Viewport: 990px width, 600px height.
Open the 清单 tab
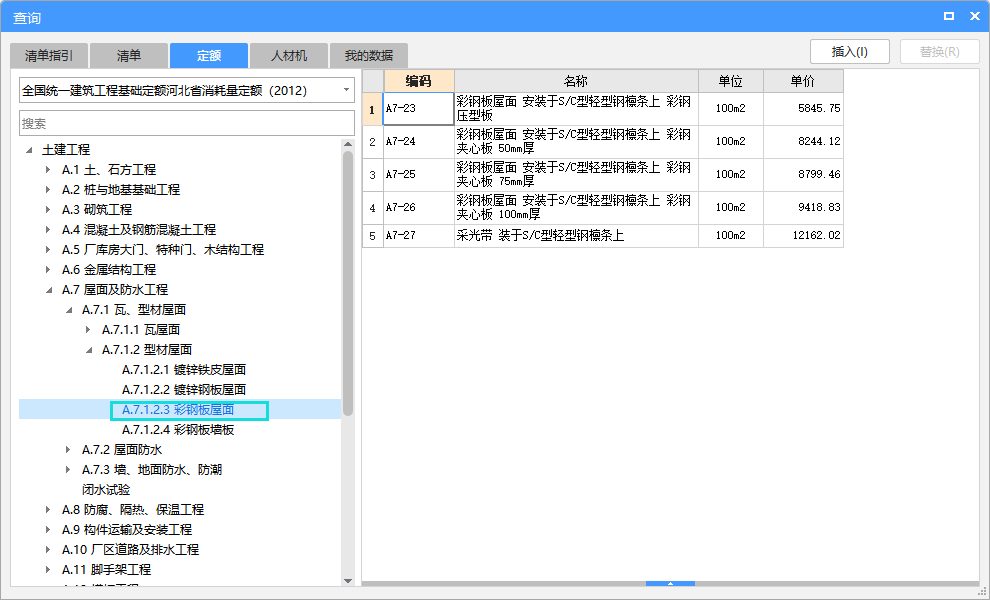(129, 56)
